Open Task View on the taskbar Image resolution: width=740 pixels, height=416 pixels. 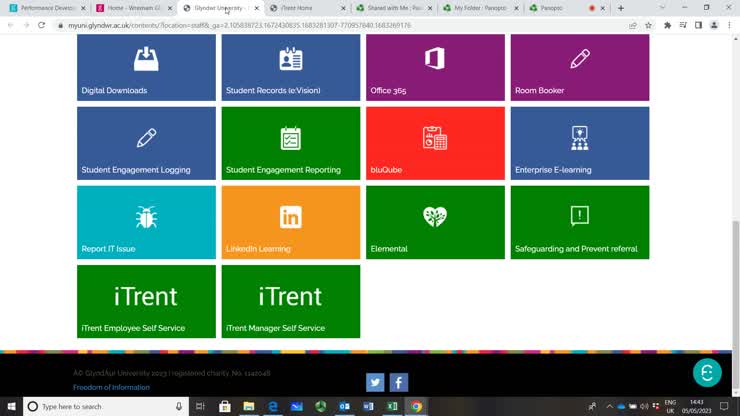point(200,406)
